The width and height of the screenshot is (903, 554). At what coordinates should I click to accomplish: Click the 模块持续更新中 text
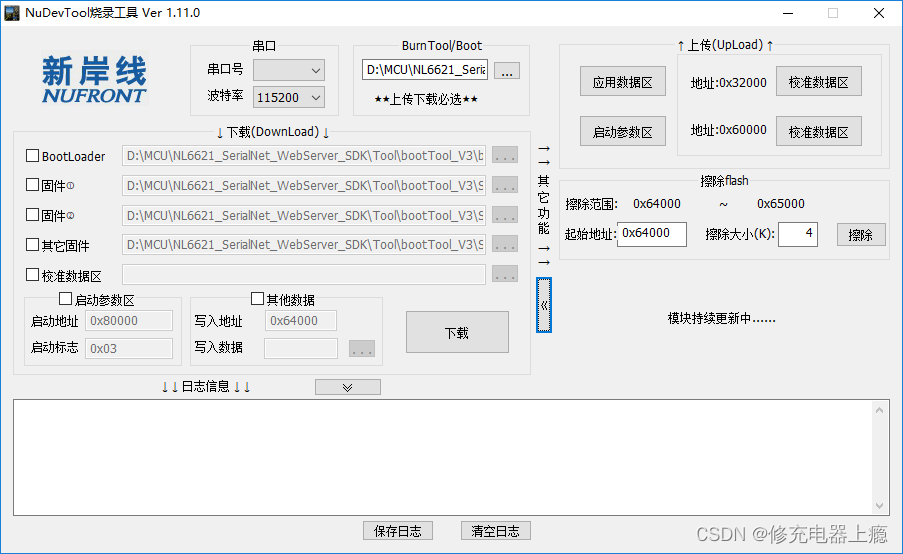[722, 318]
